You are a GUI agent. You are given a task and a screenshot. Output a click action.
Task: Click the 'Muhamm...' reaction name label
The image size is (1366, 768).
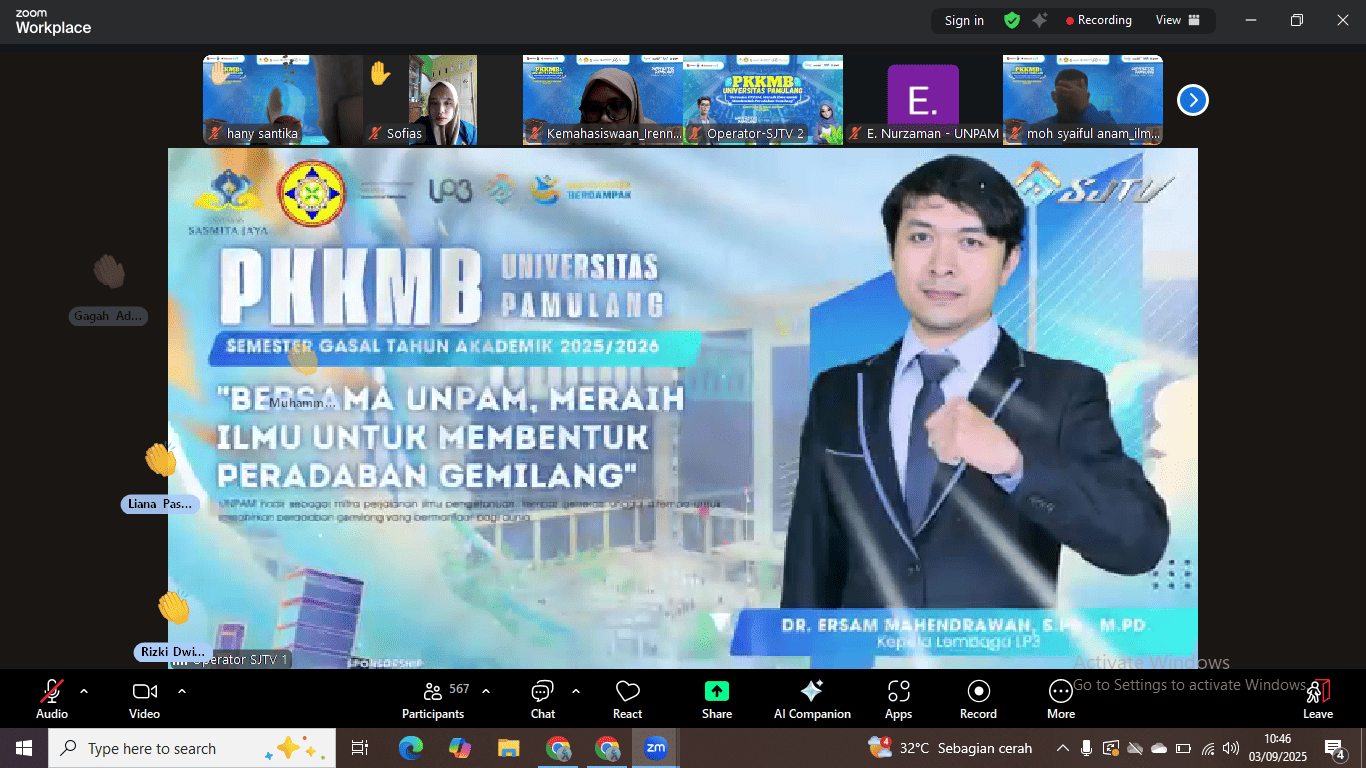302,403
